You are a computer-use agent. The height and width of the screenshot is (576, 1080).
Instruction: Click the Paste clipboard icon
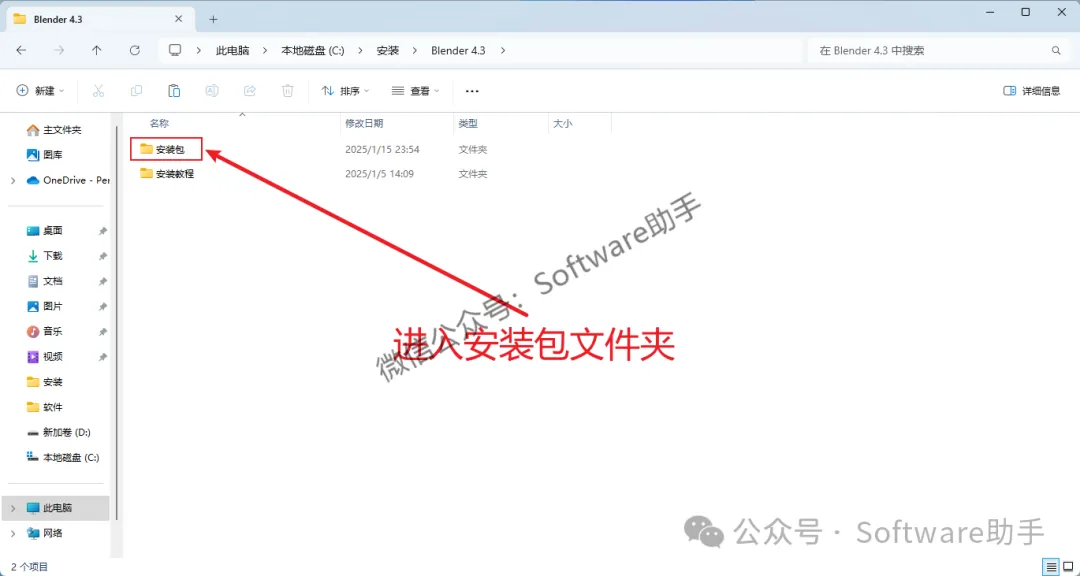174,91
